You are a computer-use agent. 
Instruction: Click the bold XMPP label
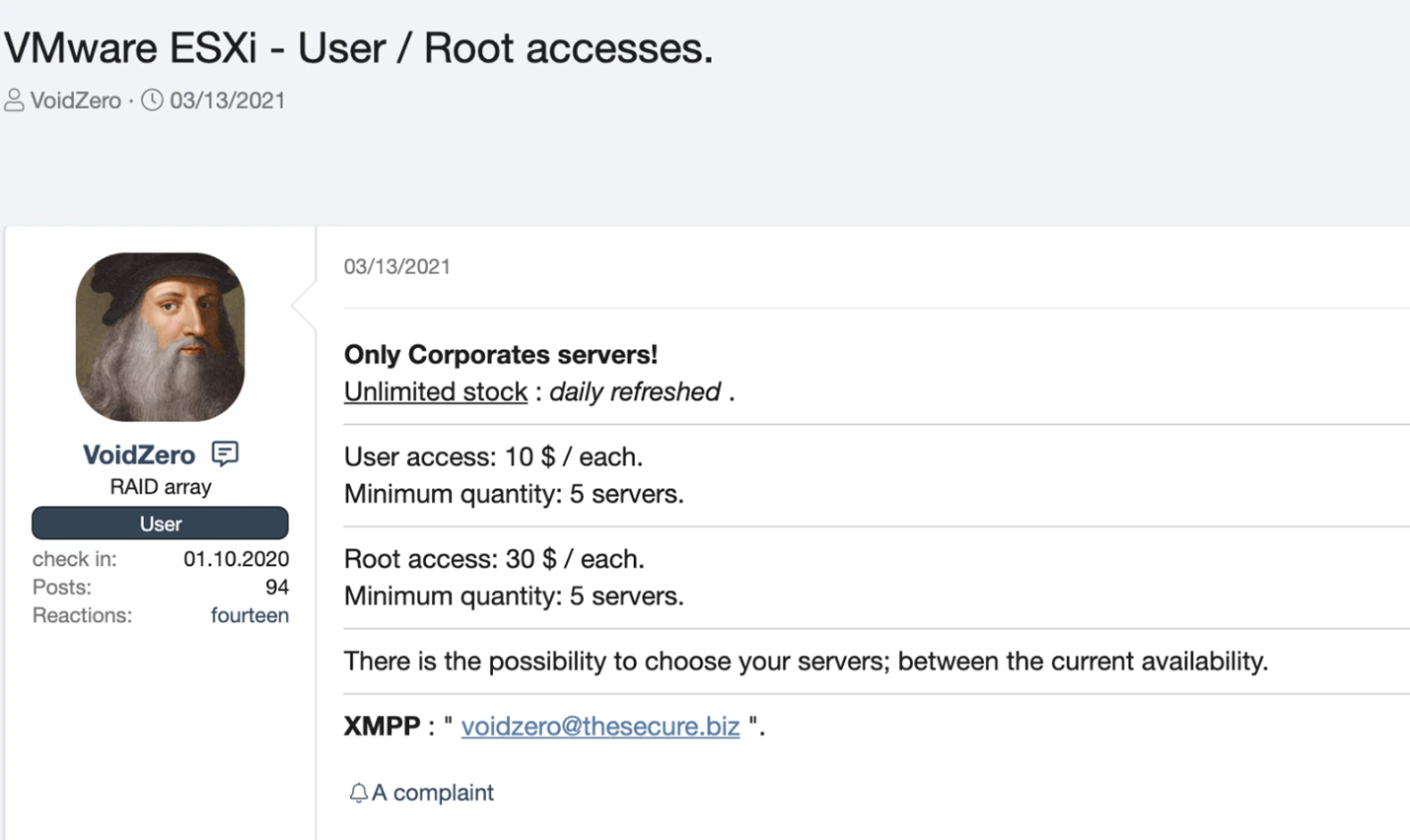tap(382, 727)
